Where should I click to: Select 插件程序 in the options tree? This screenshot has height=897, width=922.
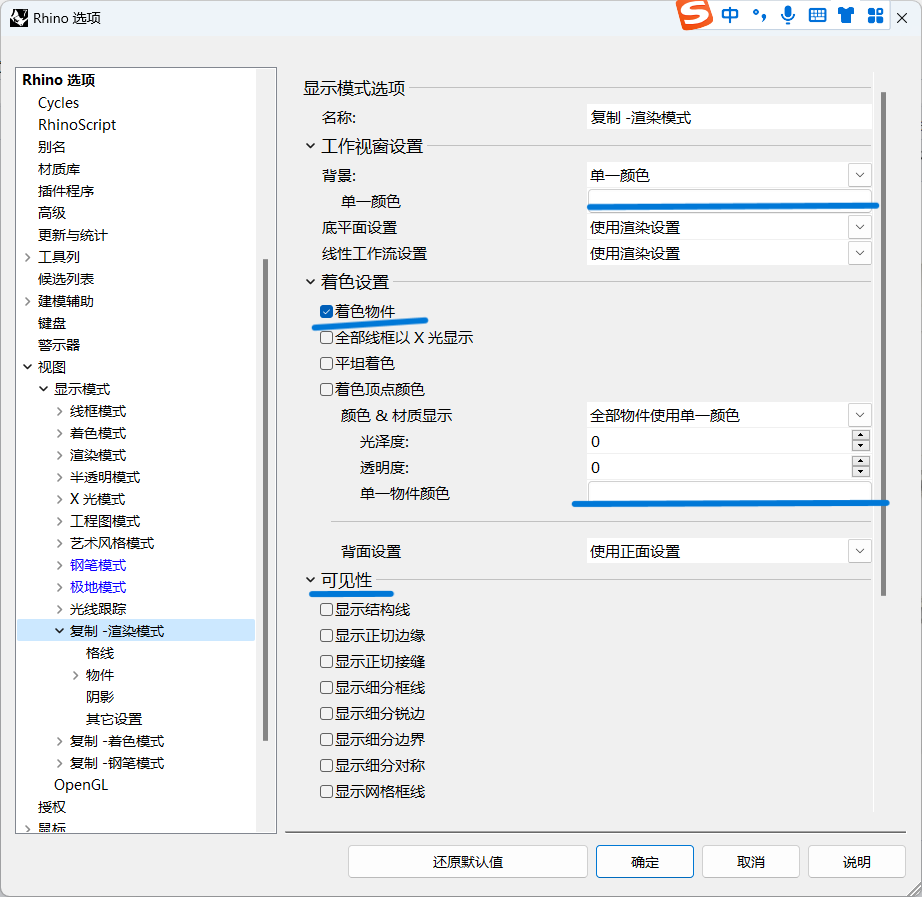(66, 191)
